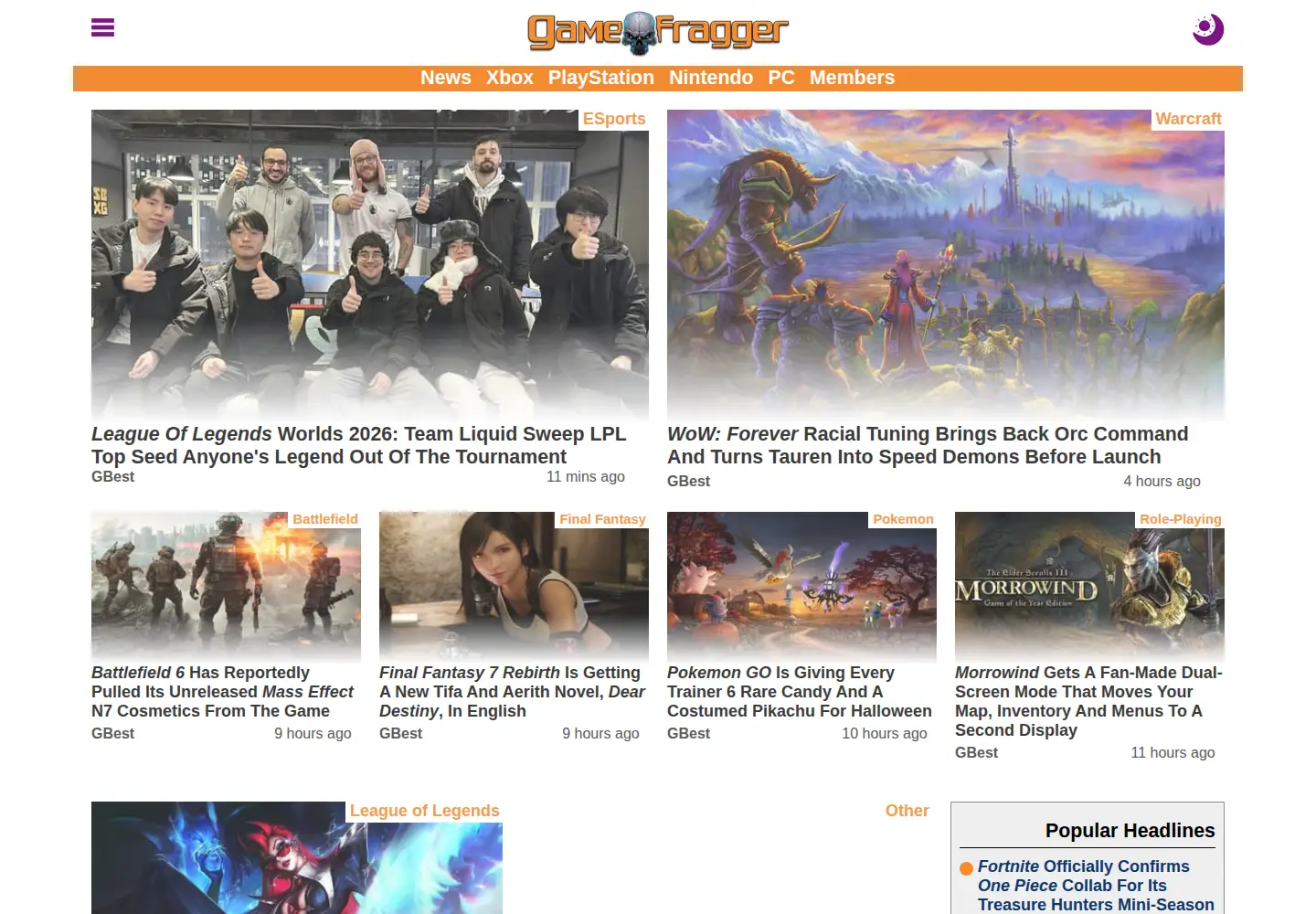The height and width of the screenshot is (914, 1316).
Task: Open the Team Liquid group photo thumbnail
Action: (x=370, y=265)
